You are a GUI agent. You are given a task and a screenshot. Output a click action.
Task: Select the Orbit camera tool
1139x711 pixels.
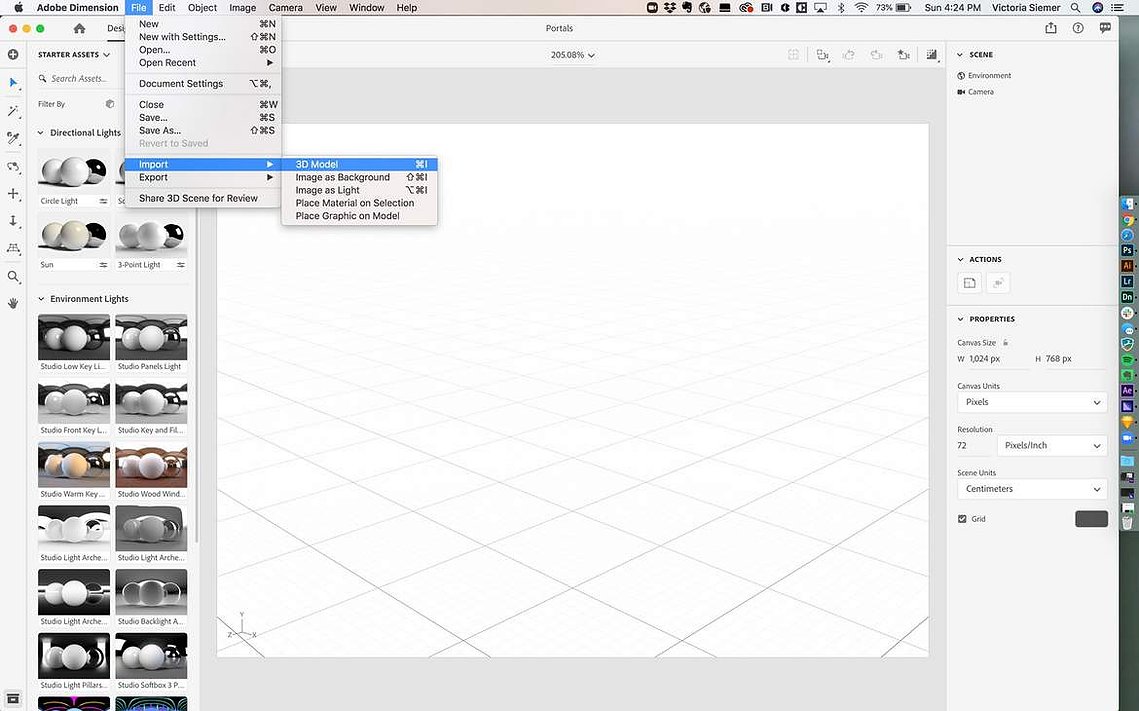(13, 166)
